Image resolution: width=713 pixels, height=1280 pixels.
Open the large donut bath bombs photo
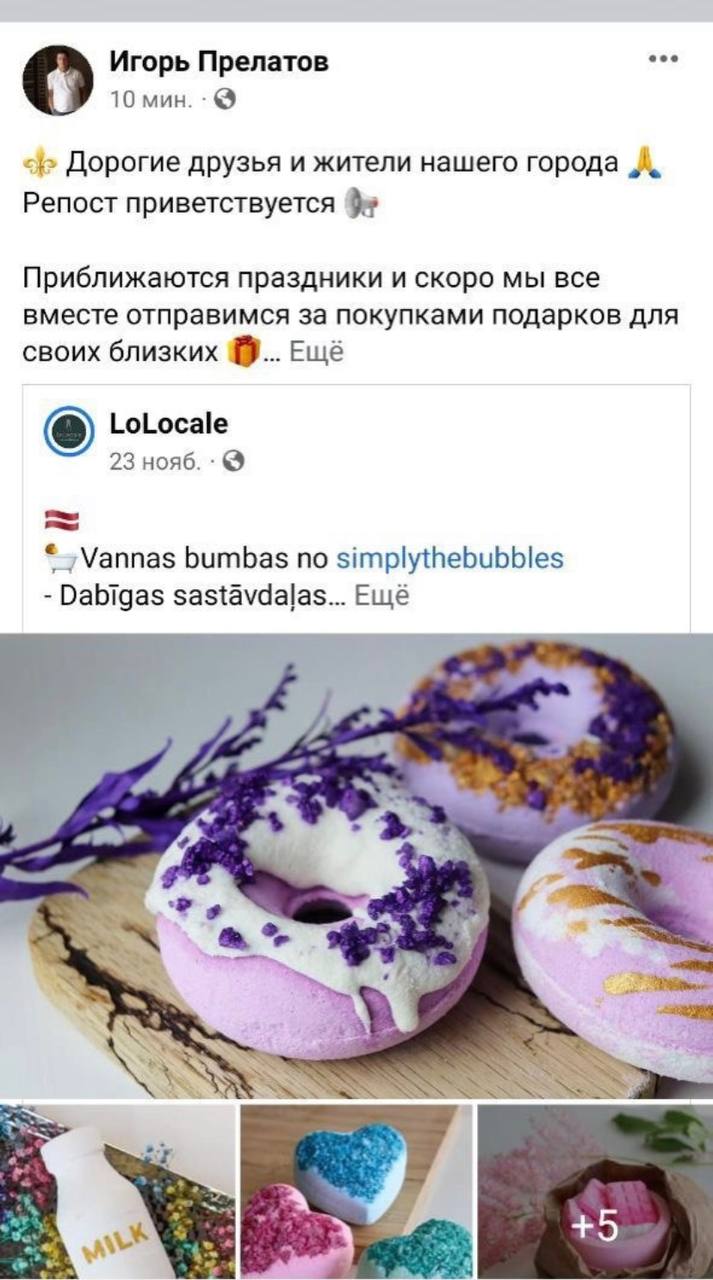356,866
